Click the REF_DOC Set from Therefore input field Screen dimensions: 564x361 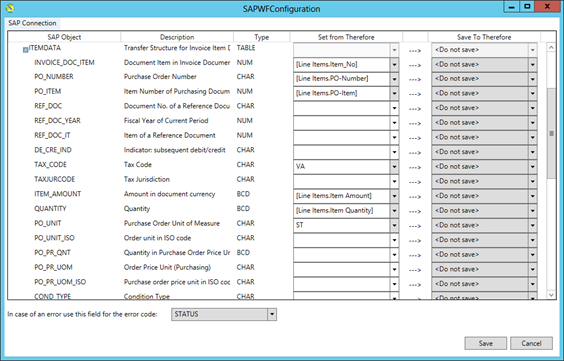pyautogui.click(x=342, y=108)
